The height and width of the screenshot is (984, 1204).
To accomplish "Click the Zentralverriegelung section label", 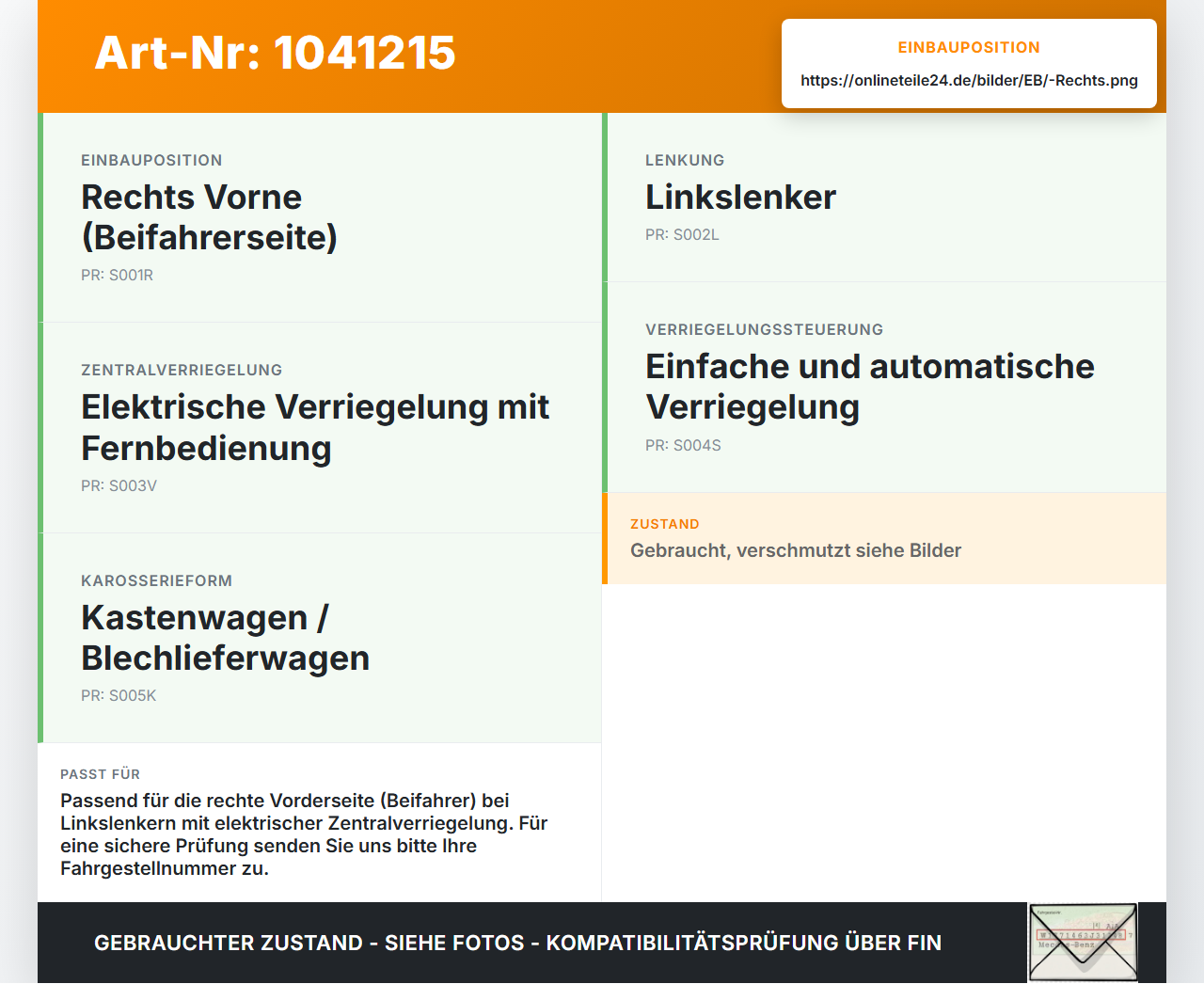I will (x=182, y=371).
